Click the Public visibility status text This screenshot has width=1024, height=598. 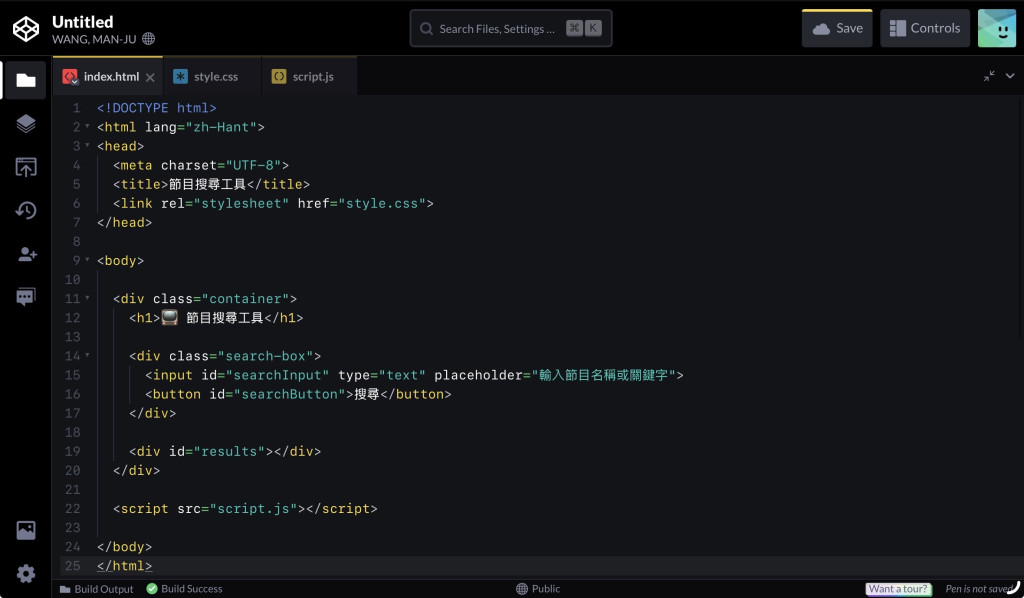[546, 589]
